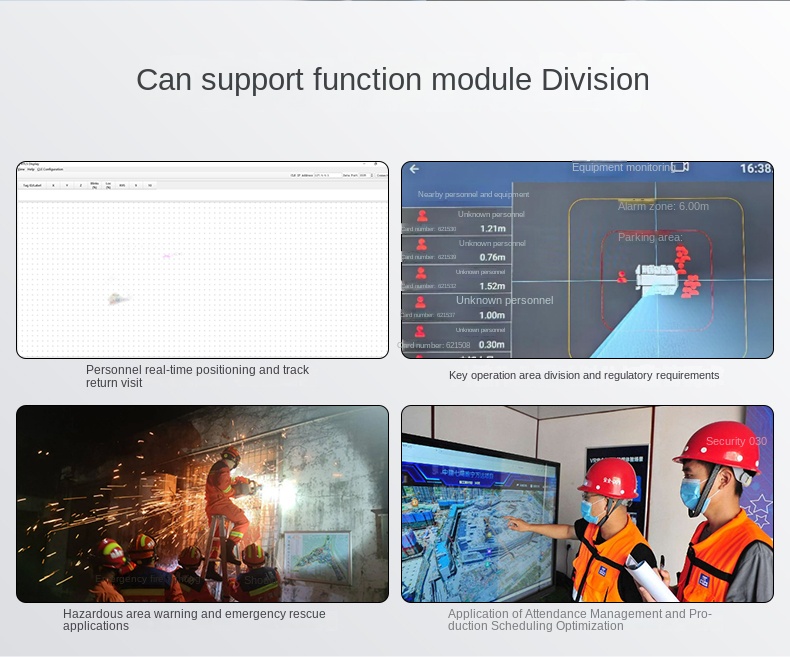The height and width of the screenshot is (657, 790).
Task: Open the CLE Configuration menu
Action: [x=50, y=169]
